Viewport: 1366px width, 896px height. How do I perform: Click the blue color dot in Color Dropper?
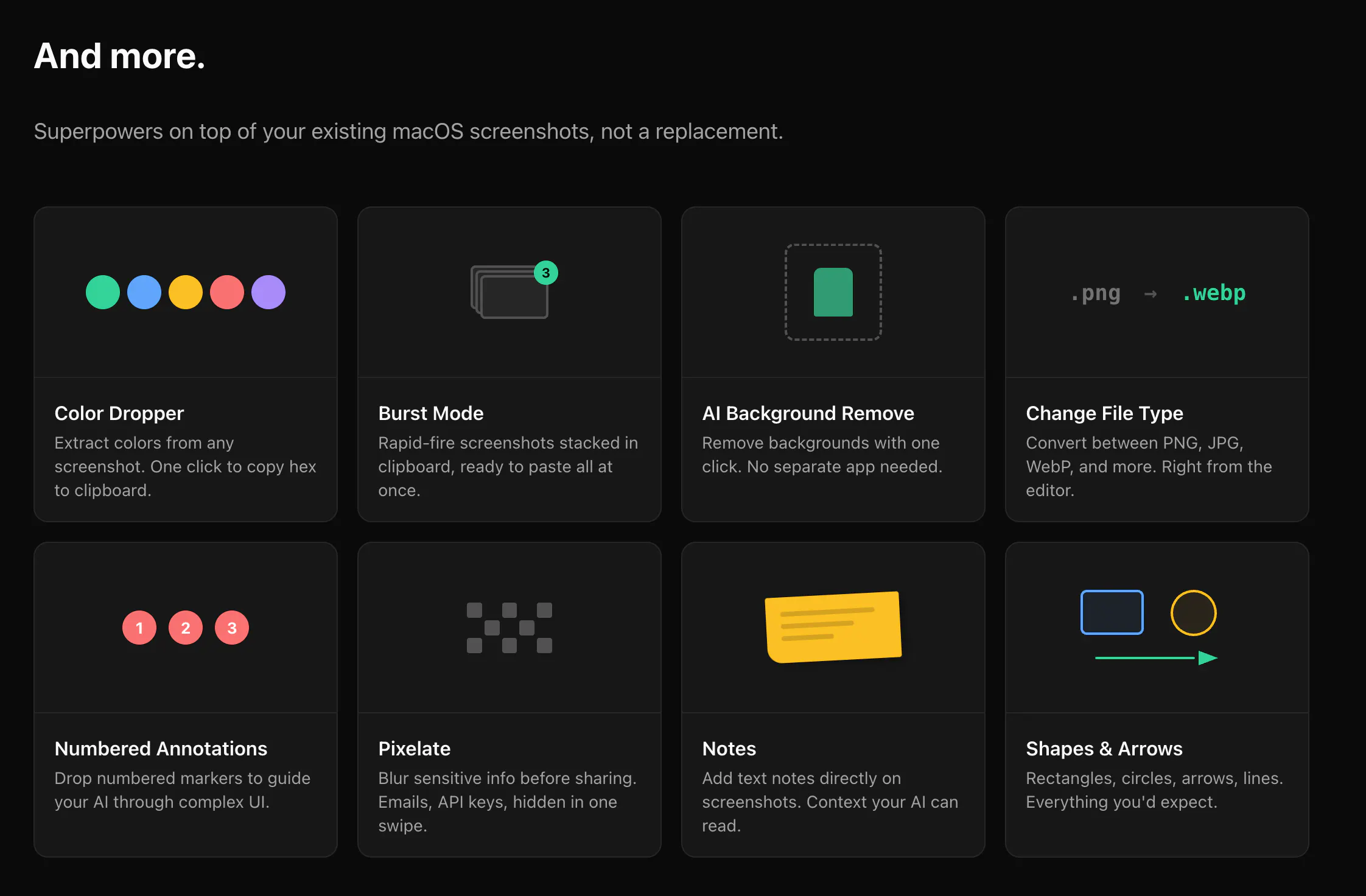pyautogui.click(x=144, y=292)
